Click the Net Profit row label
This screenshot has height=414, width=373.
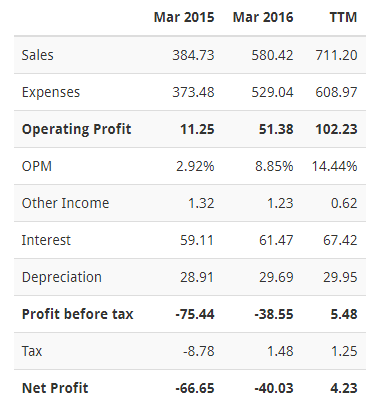[55, 388]
